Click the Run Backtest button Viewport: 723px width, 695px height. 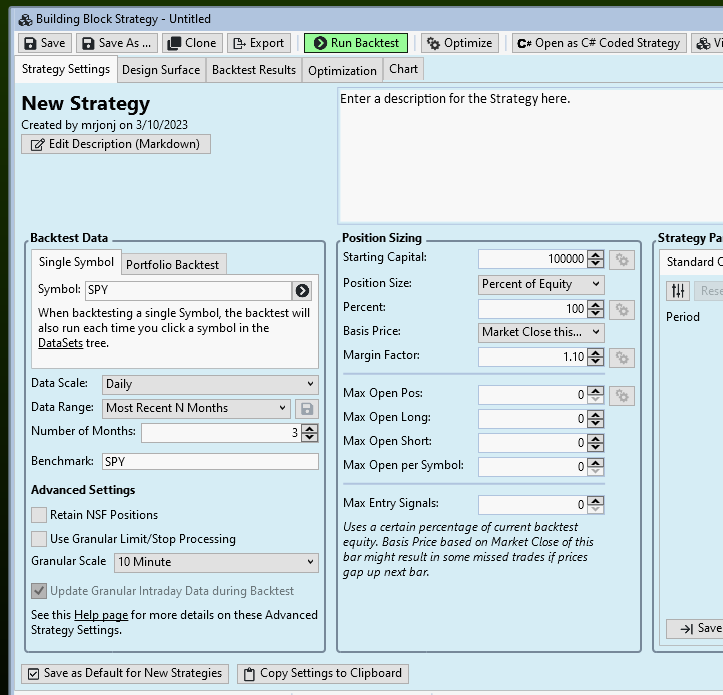(355, 43)
